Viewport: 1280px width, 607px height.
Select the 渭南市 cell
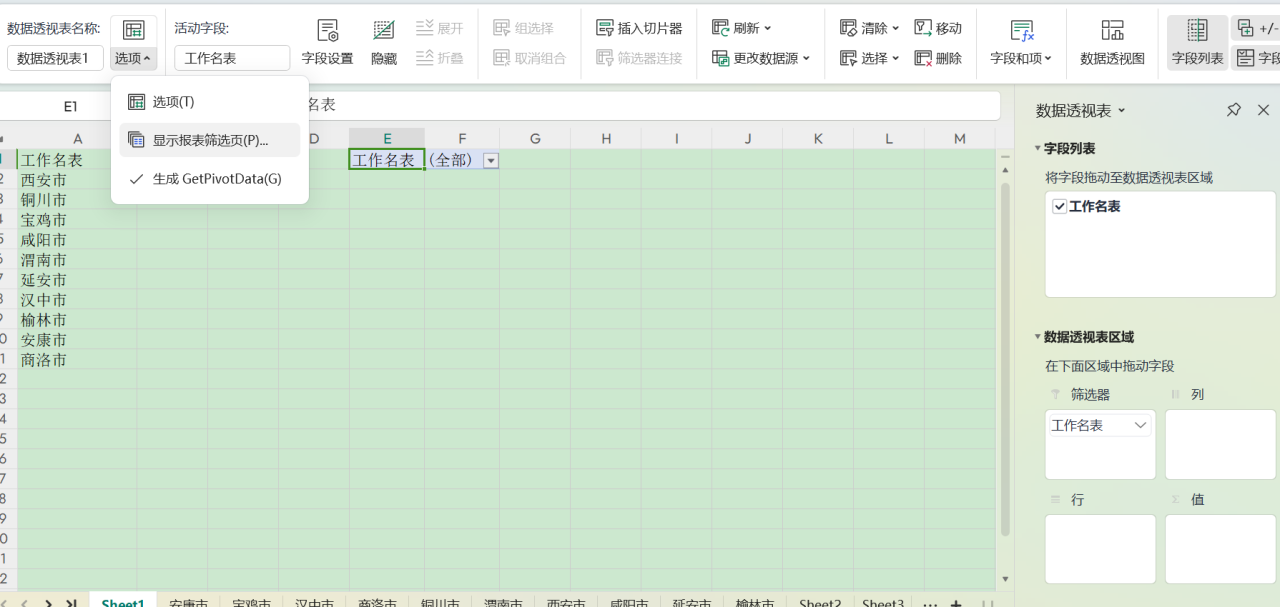click(x=77, y=260)
